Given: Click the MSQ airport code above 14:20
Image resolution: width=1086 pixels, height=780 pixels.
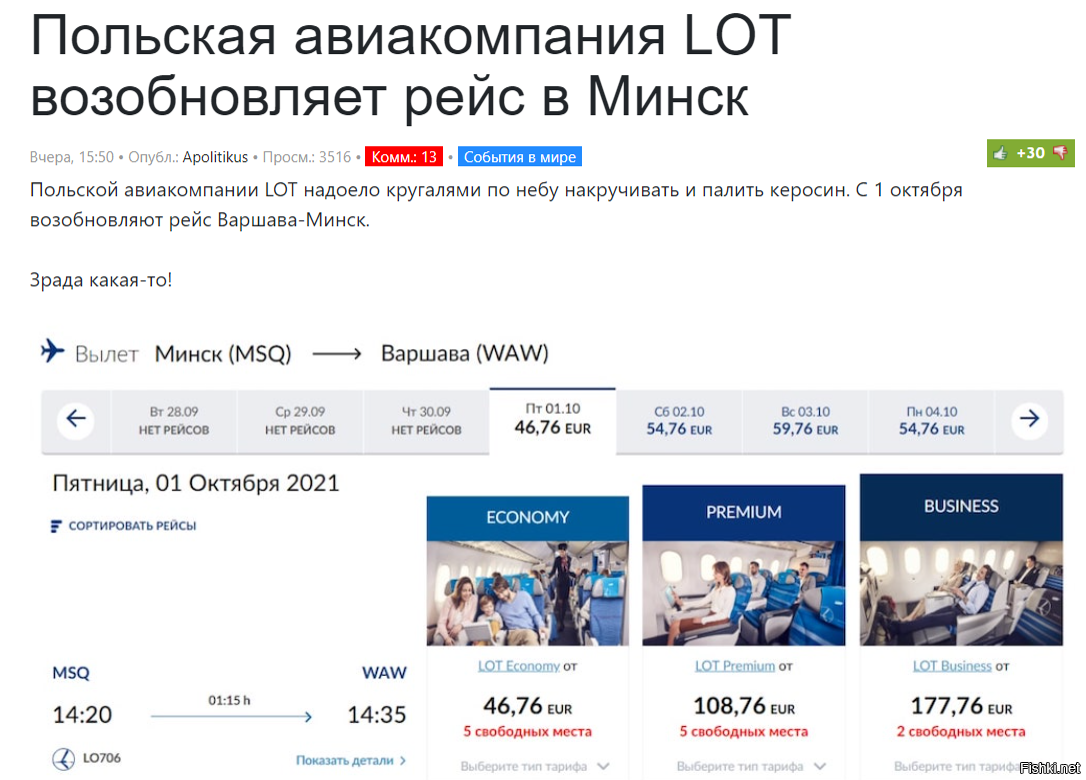Looking at the screenshot, I should pos(71,673).
